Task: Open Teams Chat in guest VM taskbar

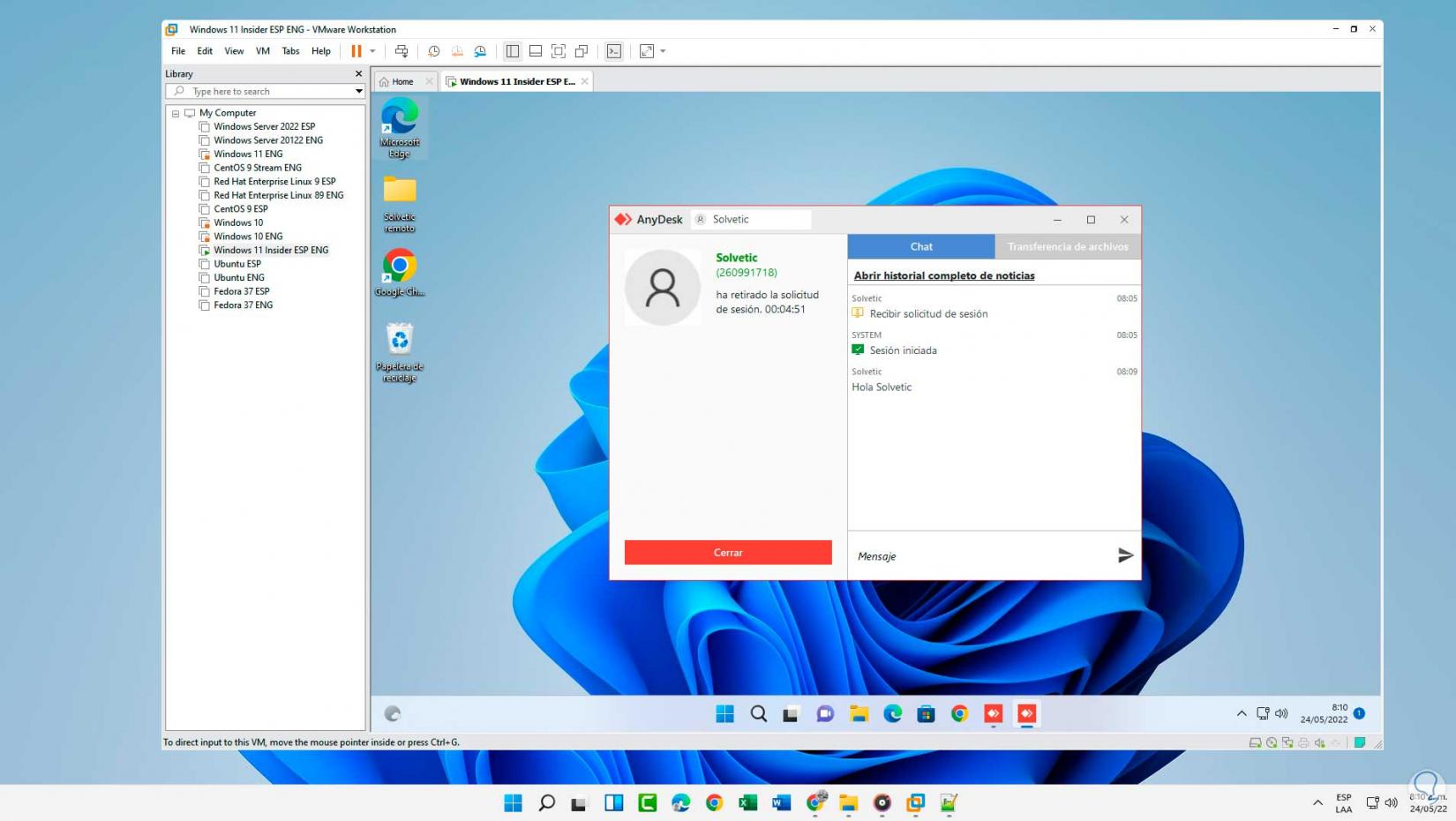Action: pos(825,713)
